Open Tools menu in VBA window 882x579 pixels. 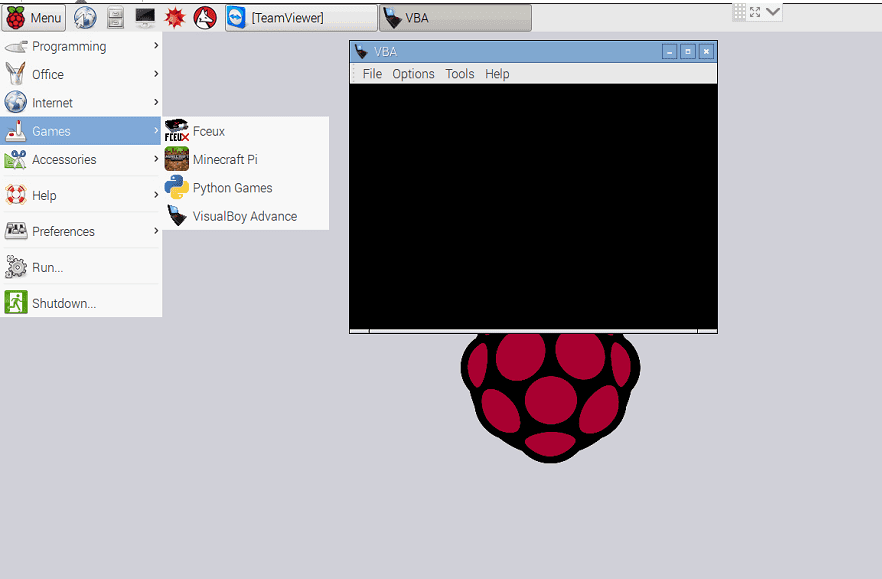pos(460,74)
